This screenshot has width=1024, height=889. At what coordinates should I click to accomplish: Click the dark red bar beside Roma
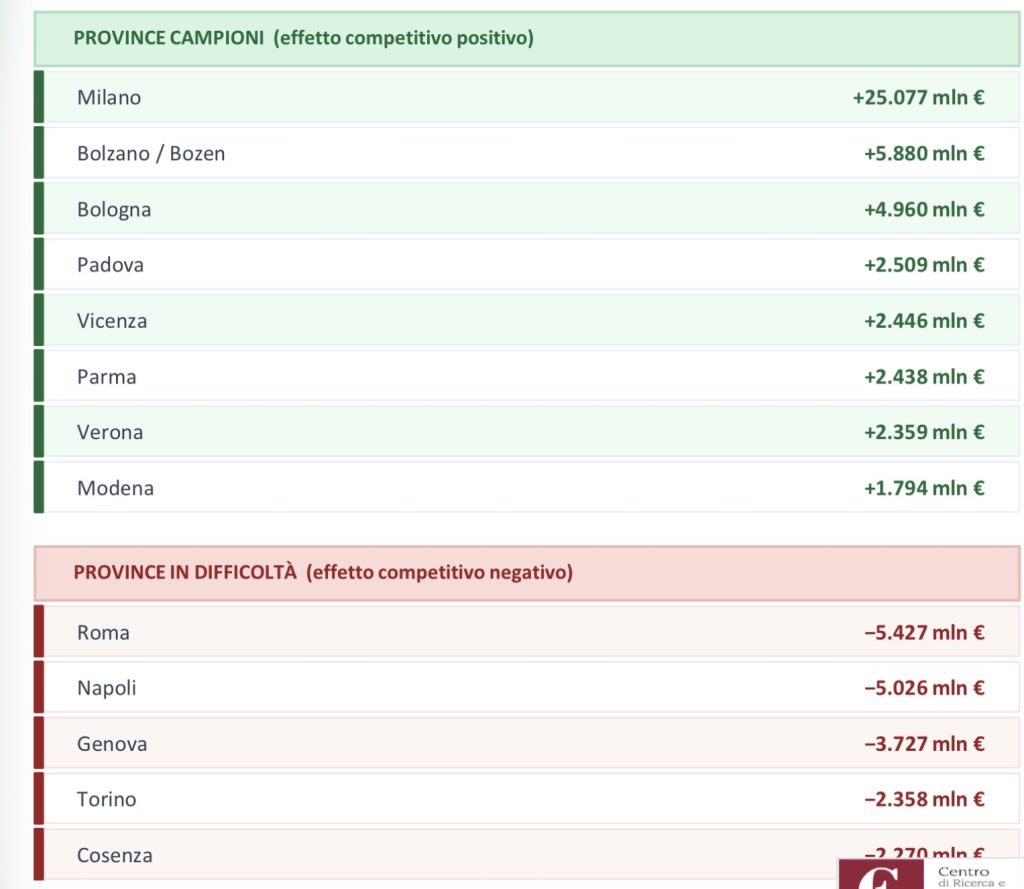coord(39,631)
